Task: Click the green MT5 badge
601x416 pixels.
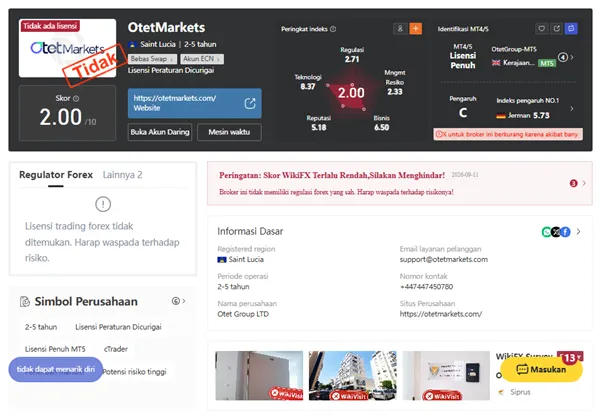Action: (x=547, y=63)
